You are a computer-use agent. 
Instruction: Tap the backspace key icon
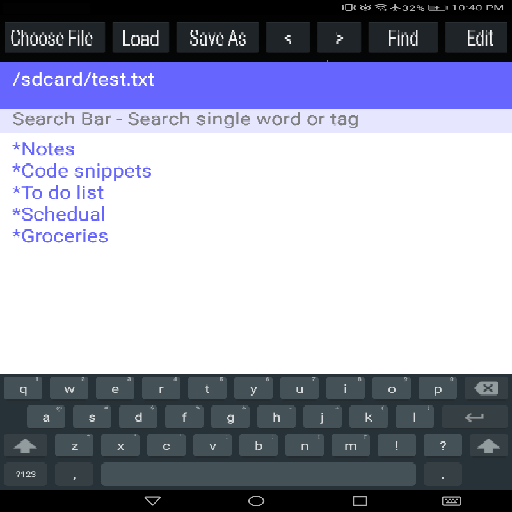pos(486,388)
